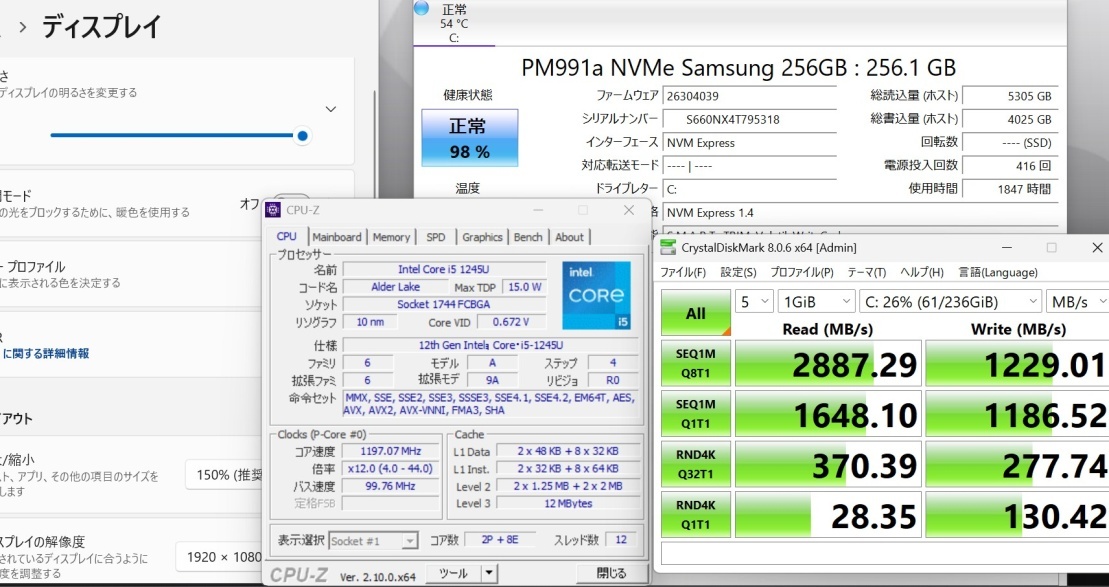This screenshot has height=587, width=1109.
Task: Open the プロファイル(P) menu in CrystalDiskMark
Action: tap(802, 272)
